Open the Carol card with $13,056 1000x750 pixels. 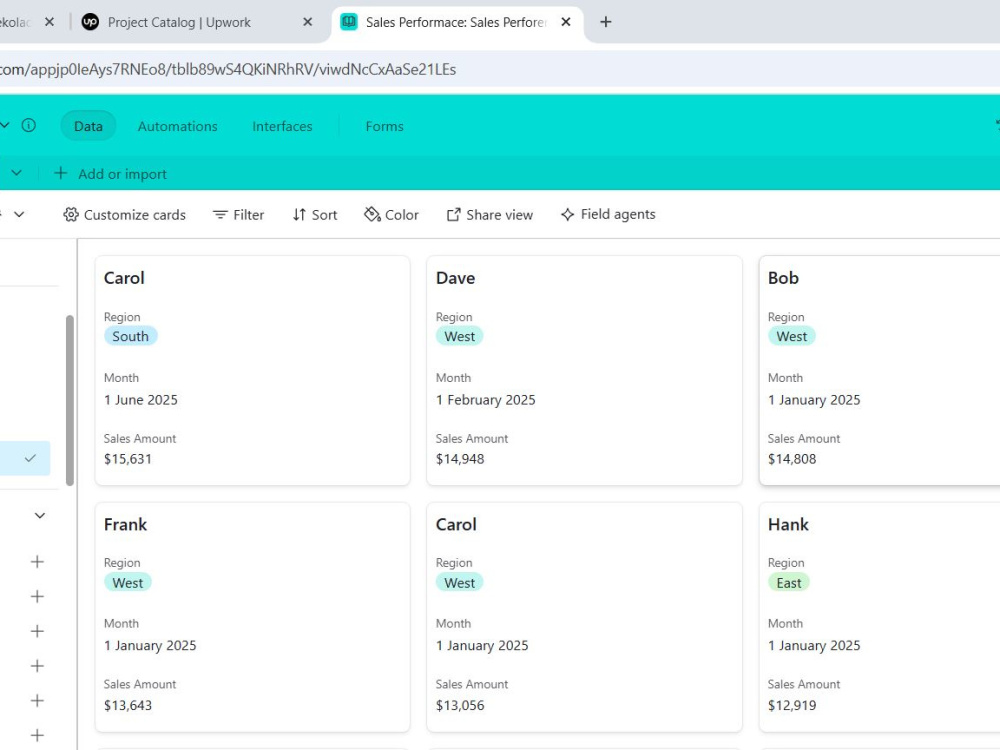584,617
